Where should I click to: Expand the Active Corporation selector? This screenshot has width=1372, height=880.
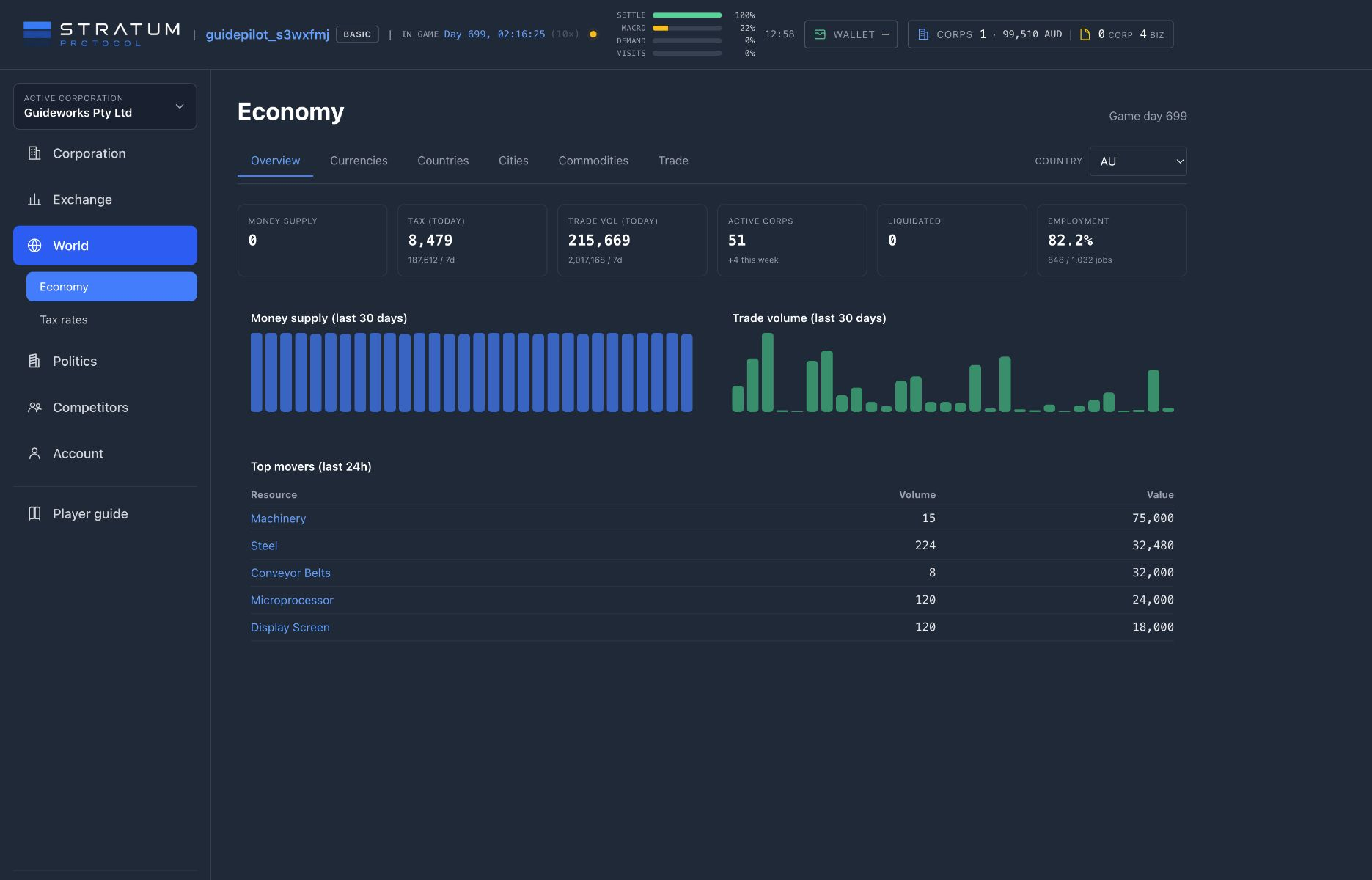coord(105,106)
